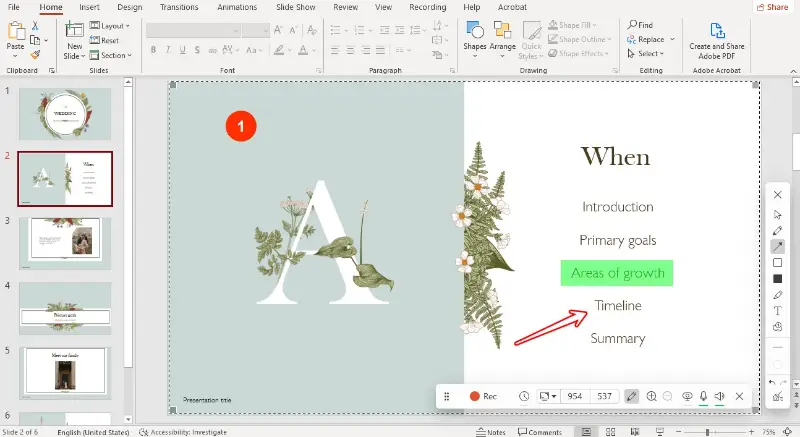Open the Shapes gallery in Drawing group
Viewport: 800px width, 437px height.
click(x=474, y=39)
